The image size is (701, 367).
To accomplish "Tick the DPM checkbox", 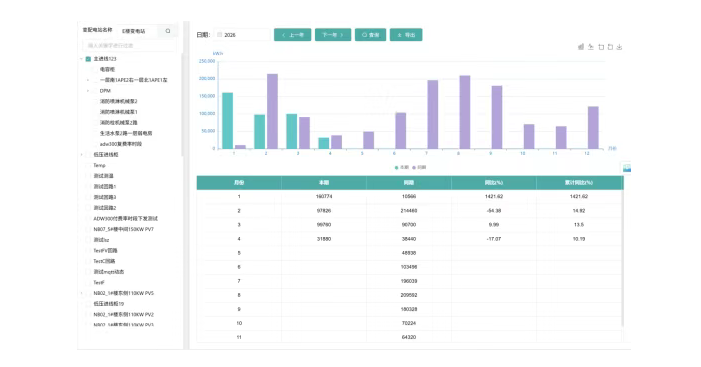I will click(94, 91).
